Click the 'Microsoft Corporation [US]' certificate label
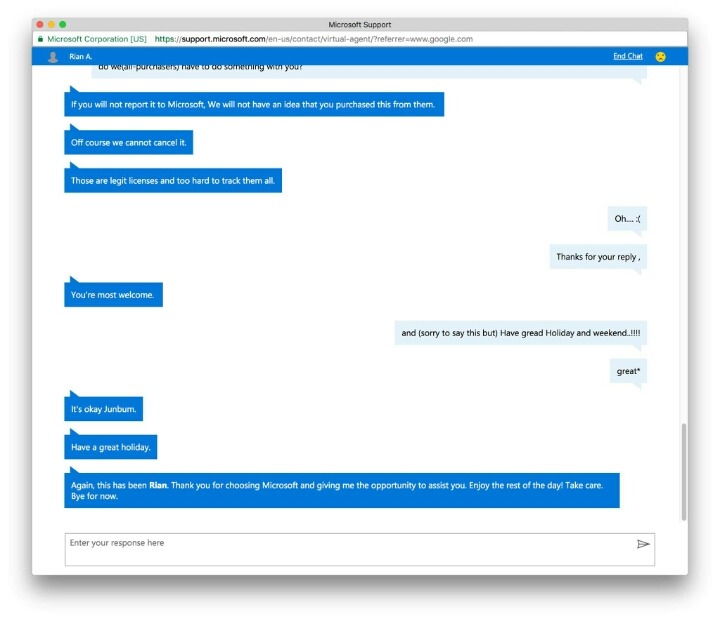Image resolution: width=720 pixels, height=621 pixels. pos(97,39)
